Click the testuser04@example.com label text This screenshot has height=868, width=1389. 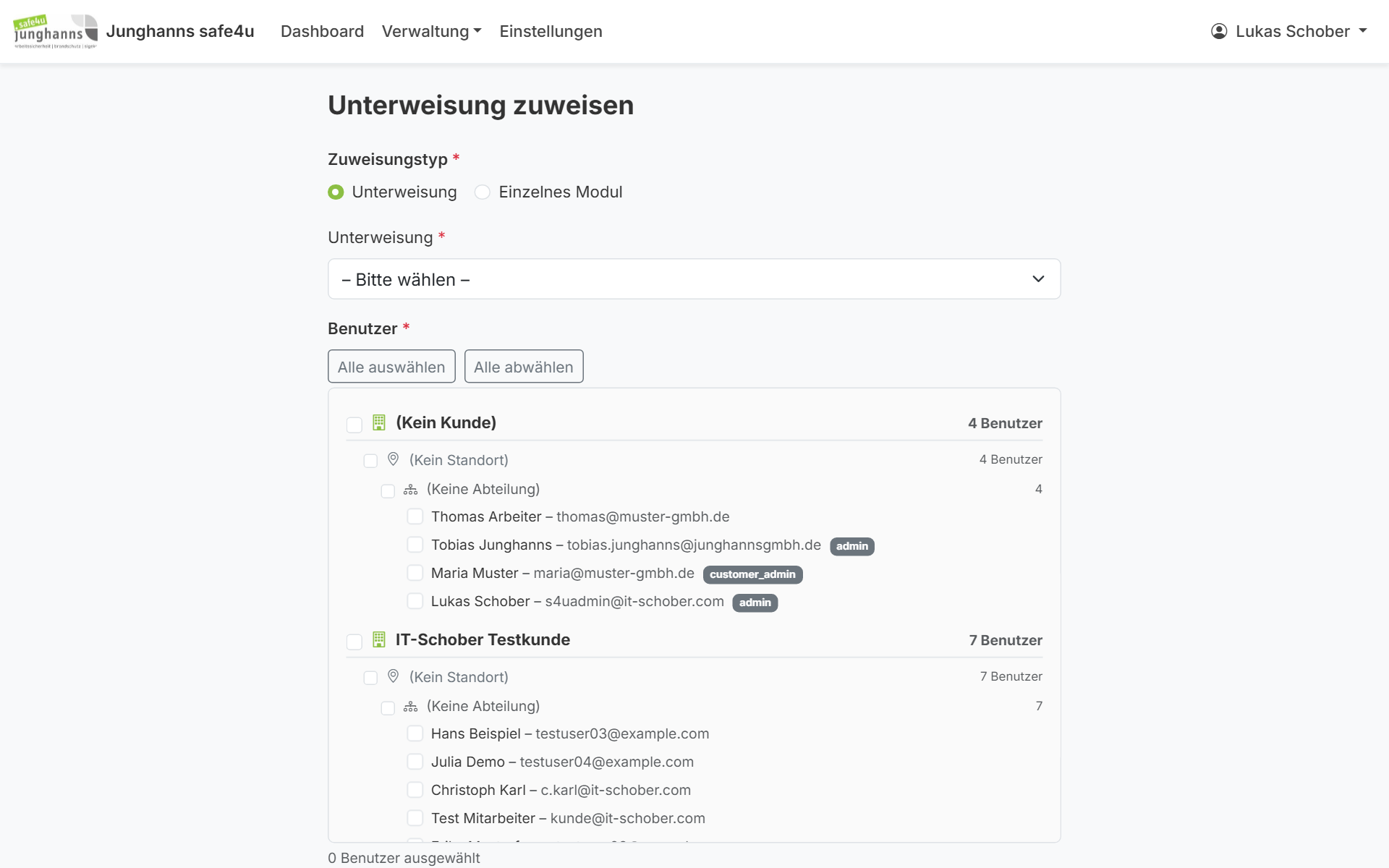click(607, 762)
